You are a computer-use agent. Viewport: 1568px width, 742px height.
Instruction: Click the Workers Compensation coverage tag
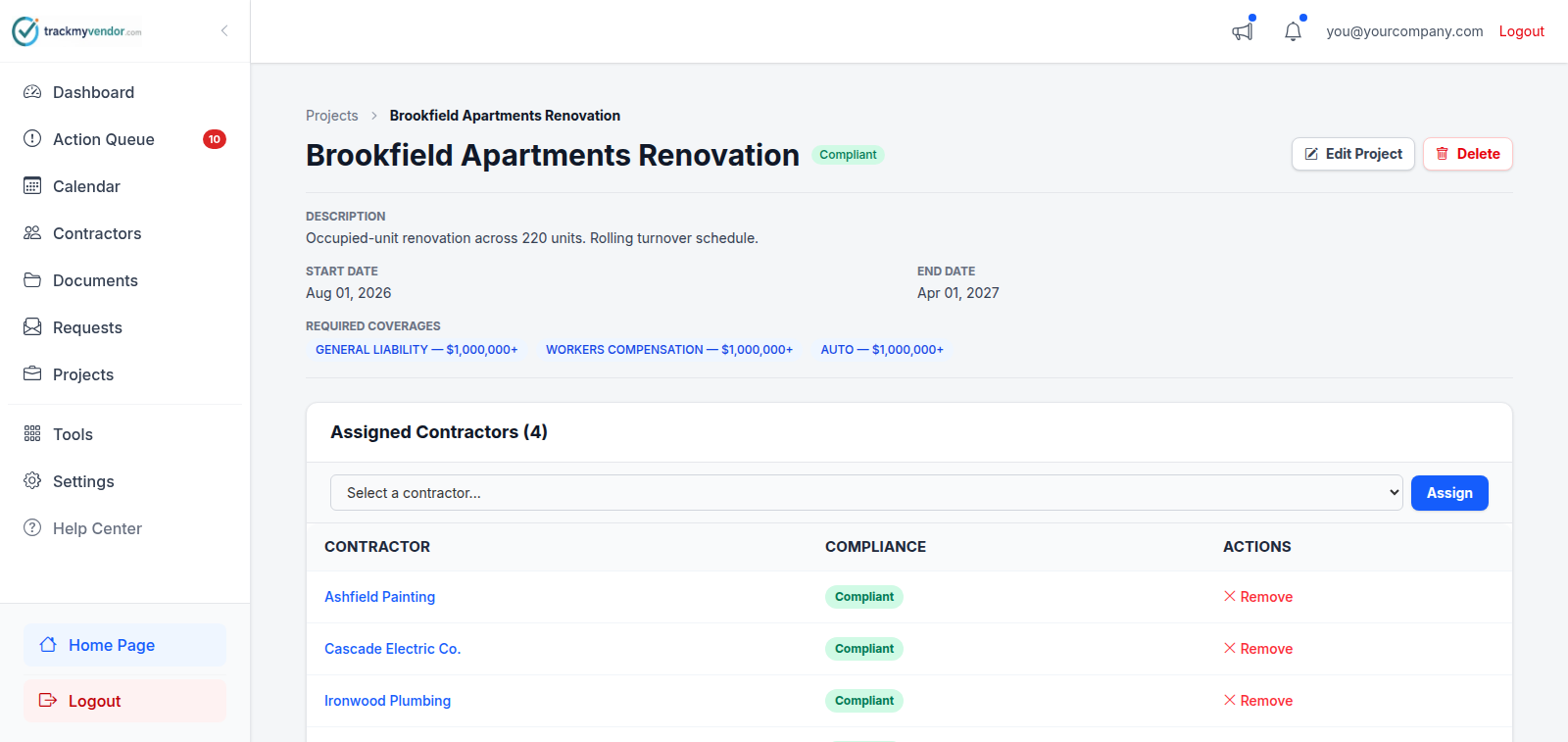pos(669,350)
